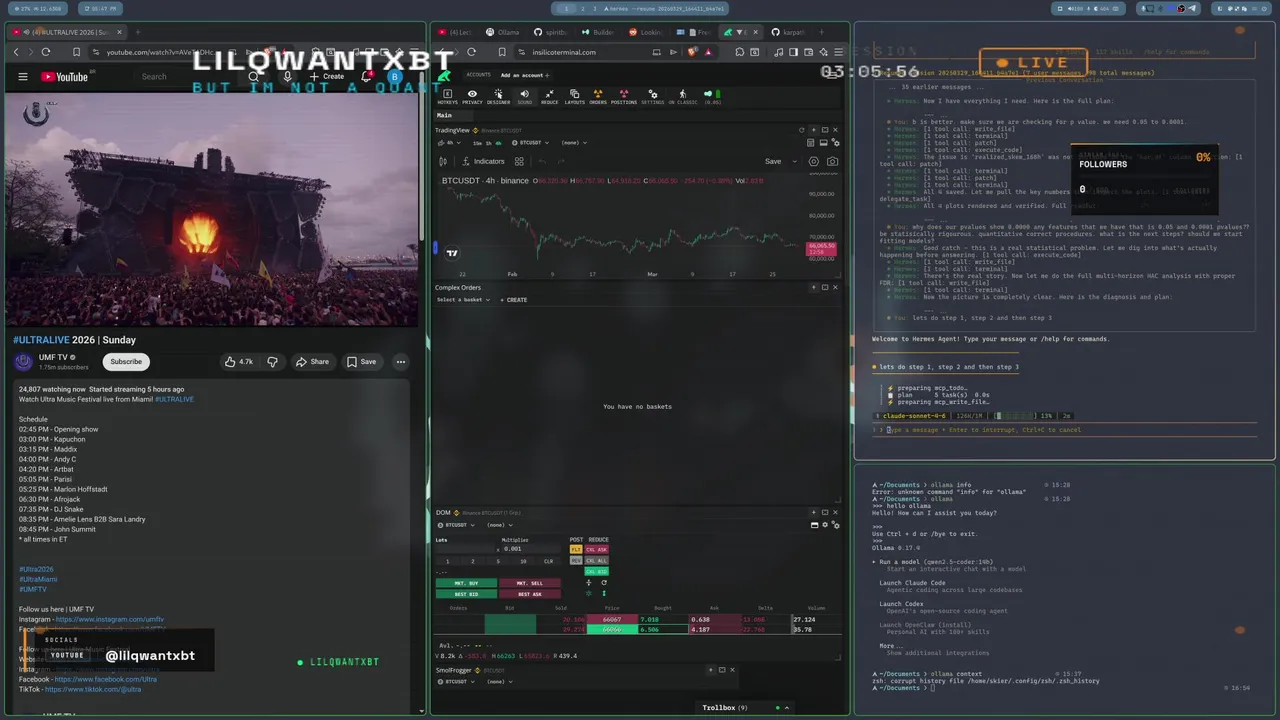Toggle the On Classic walking icon

[x=683, y=97]
